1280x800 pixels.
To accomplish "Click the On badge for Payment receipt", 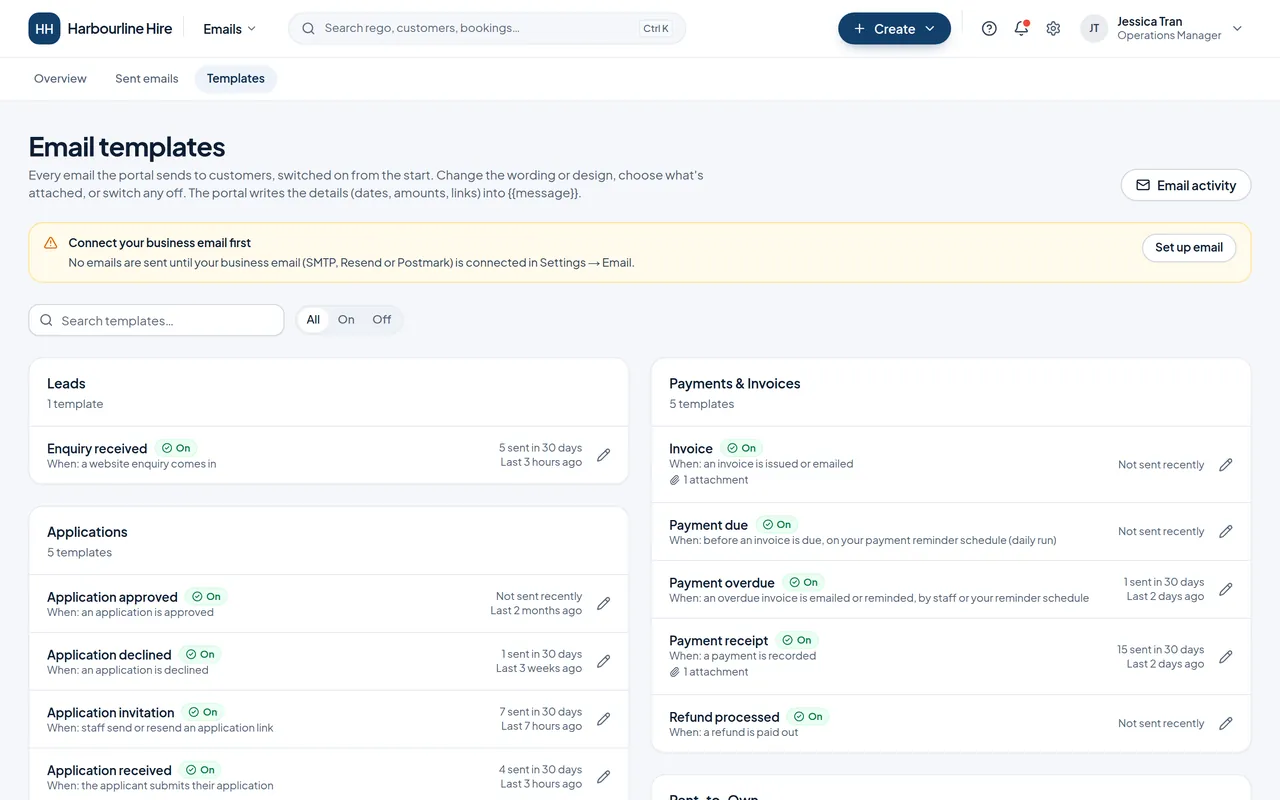I will (x=797, y=640).
